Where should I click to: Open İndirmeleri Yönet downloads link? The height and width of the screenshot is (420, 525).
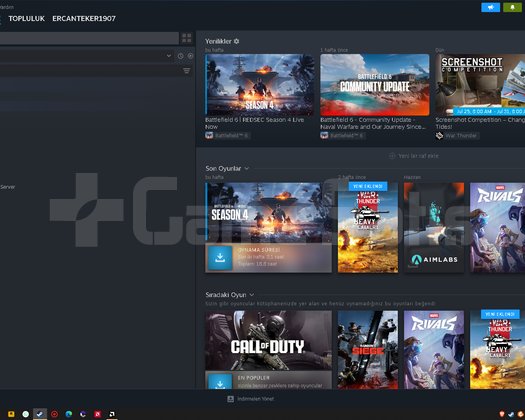pos(255,399)
